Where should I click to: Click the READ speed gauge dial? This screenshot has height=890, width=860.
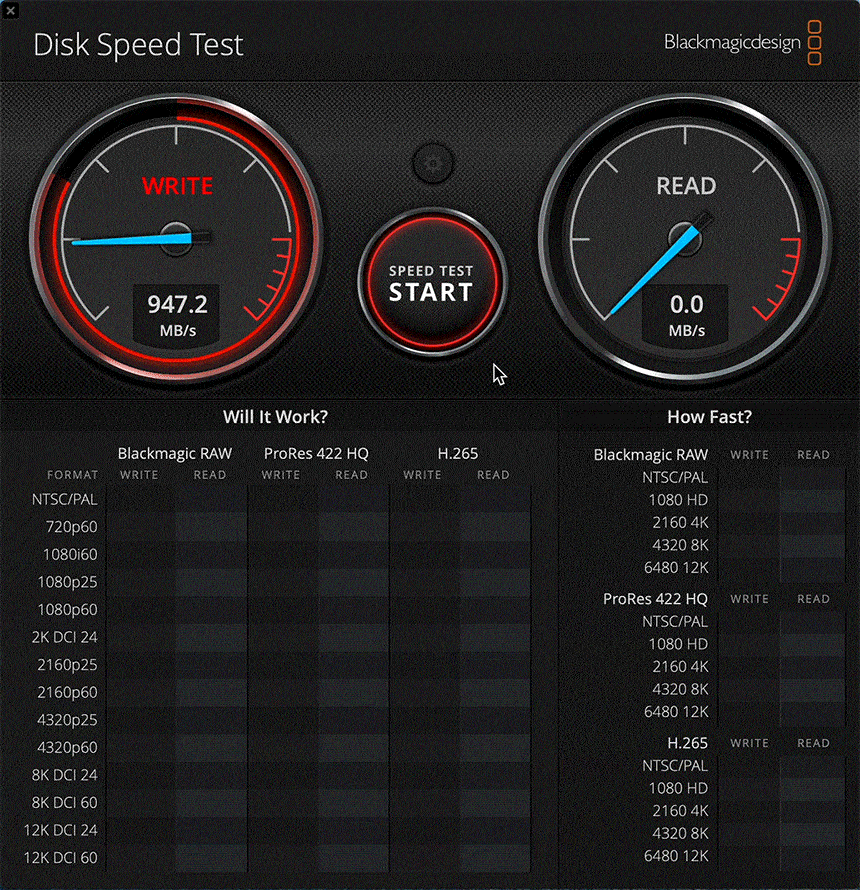685,238
